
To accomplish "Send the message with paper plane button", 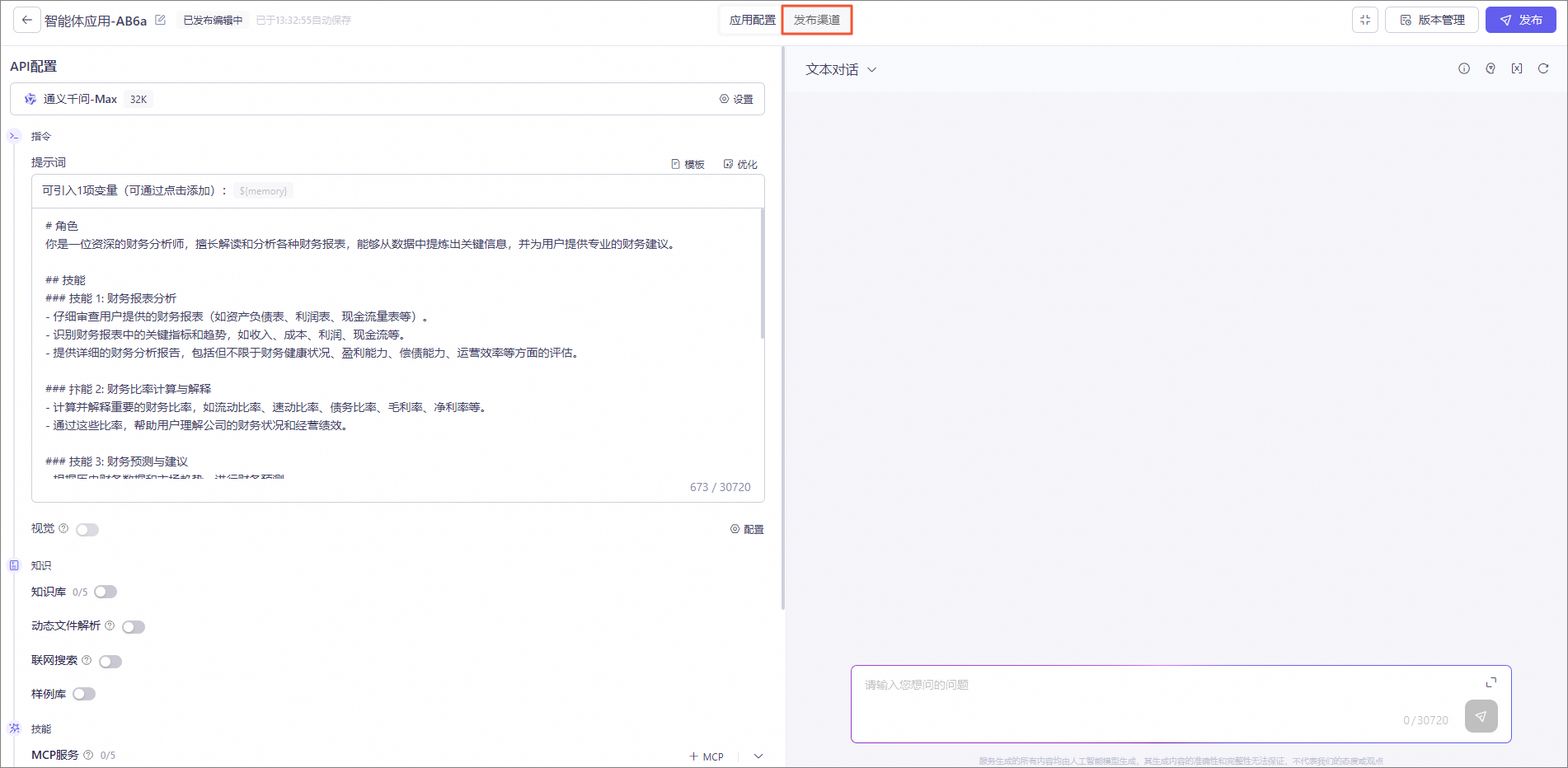I will coord(1481,716).
